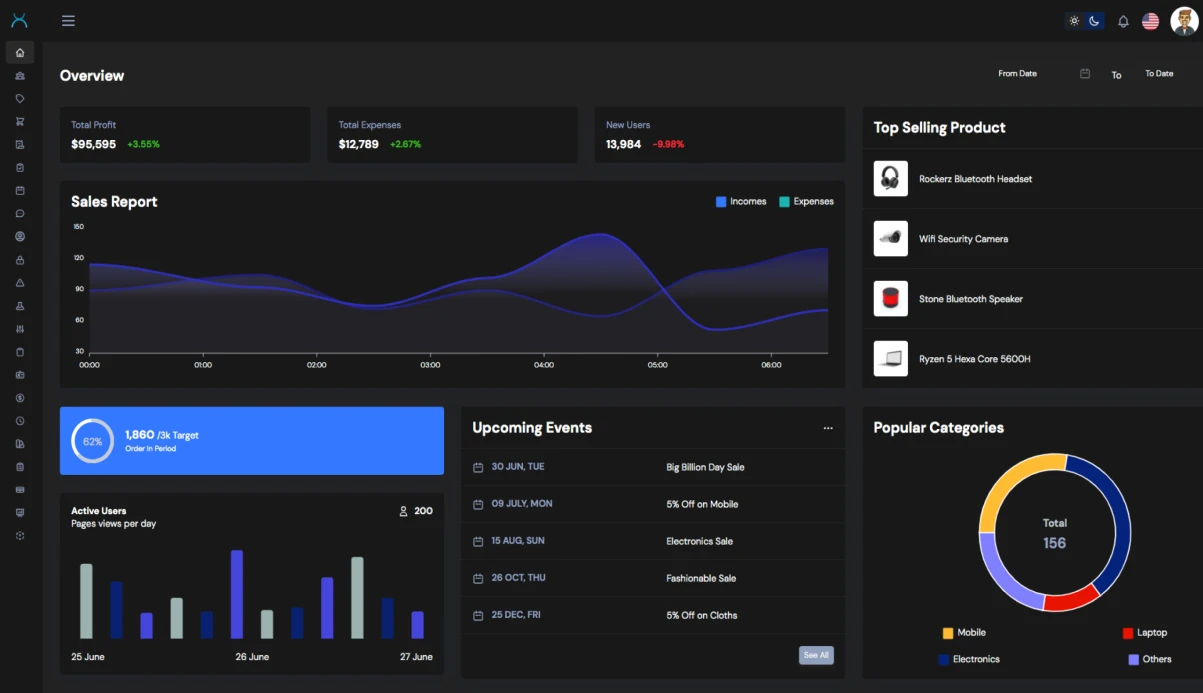This screenshot has width=1203, height=693.
Task: Click the padlock icon in sidebar
Action: pos(20,260)
